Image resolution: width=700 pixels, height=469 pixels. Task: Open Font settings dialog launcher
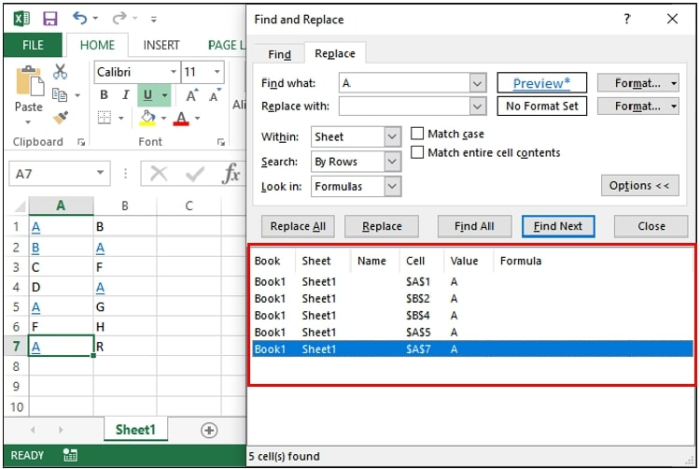pos(221,142)
